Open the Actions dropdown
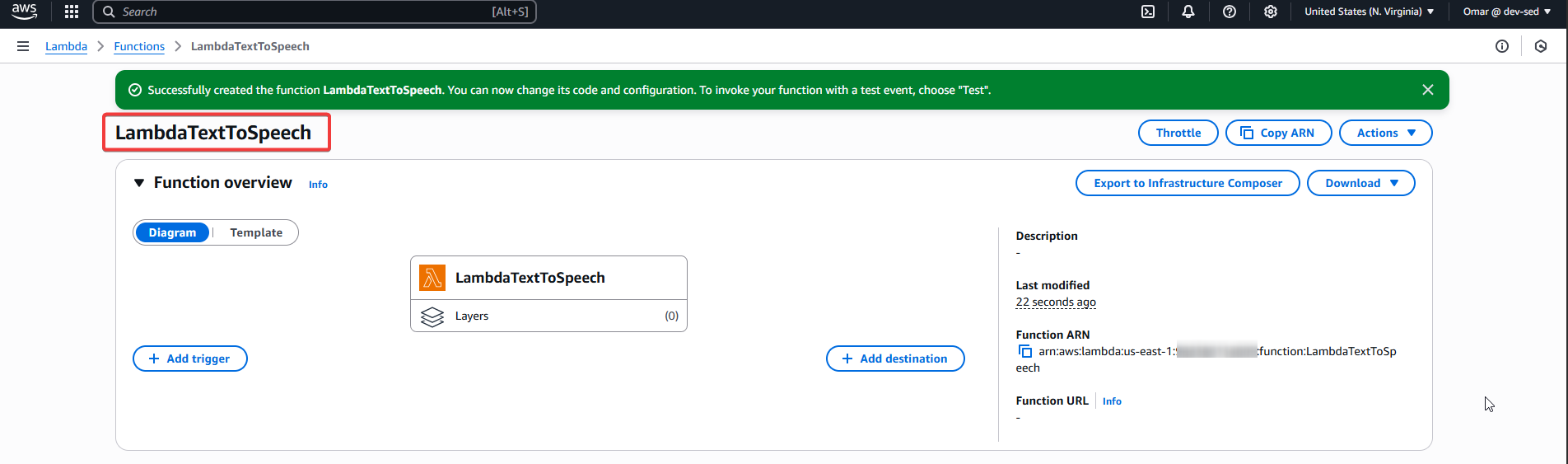This screenshot has height=464, width=1568. 1386,133
